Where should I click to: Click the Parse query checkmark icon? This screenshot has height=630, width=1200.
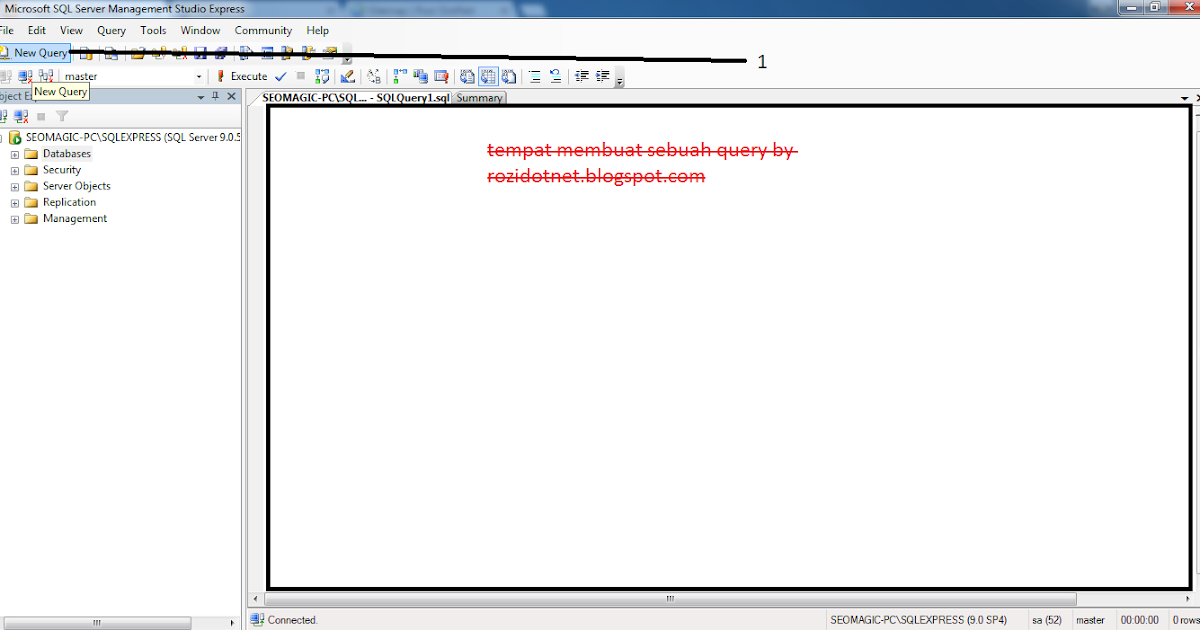[280, 76]
